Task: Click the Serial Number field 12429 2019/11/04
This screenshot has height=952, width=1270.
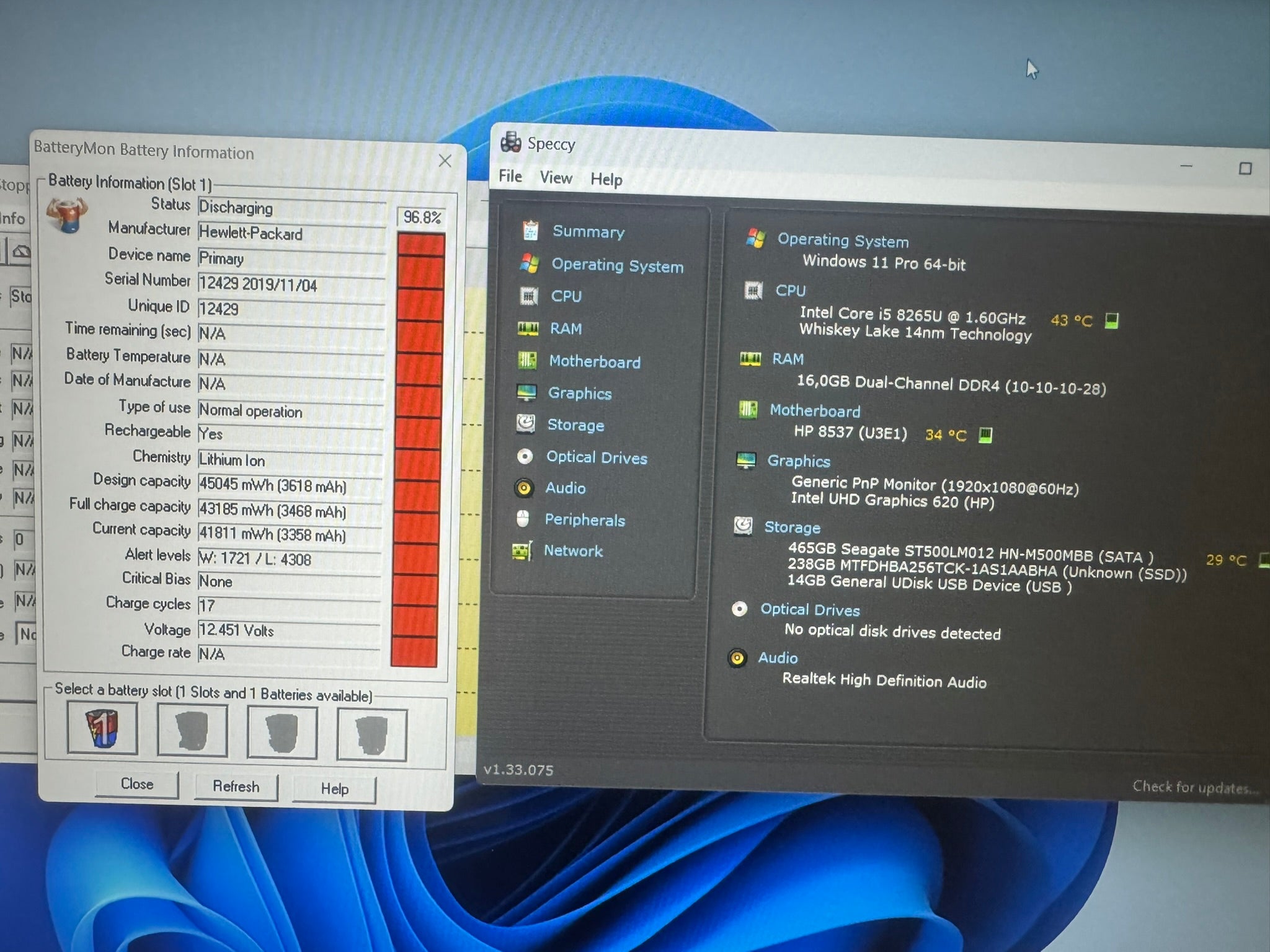Action: 291,284
